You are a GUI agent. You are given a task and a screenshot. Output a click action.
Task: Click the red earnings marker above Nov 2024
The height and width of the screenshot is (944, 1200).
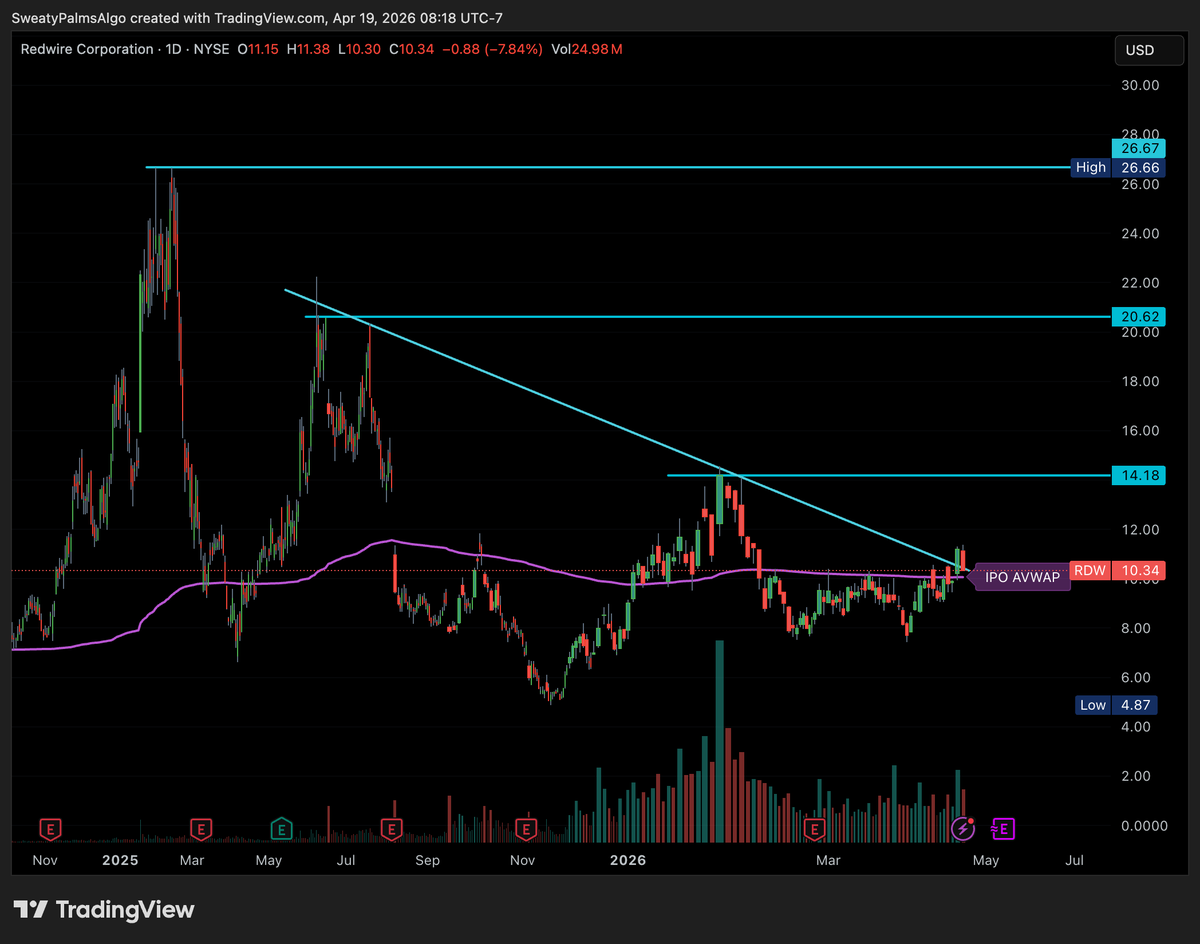point(50,828)
